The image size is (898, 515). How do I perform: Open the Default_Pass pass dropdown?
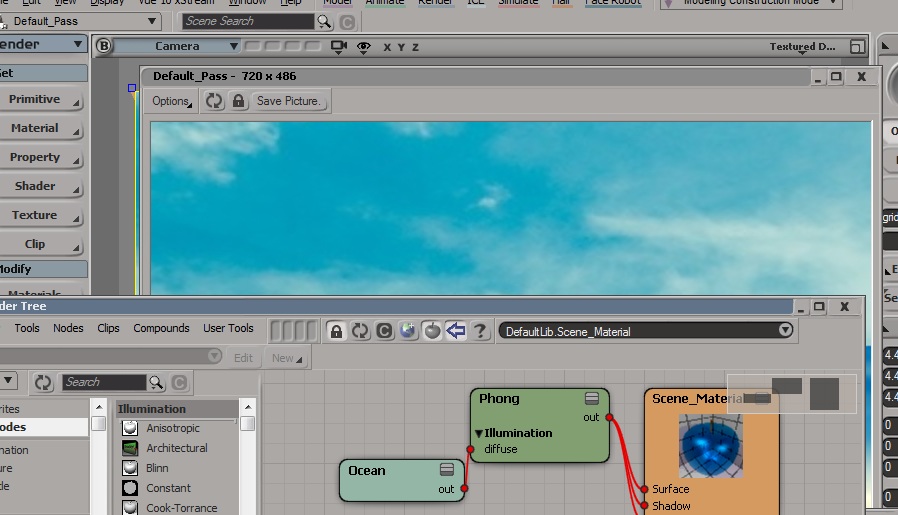tap(80, 22)
